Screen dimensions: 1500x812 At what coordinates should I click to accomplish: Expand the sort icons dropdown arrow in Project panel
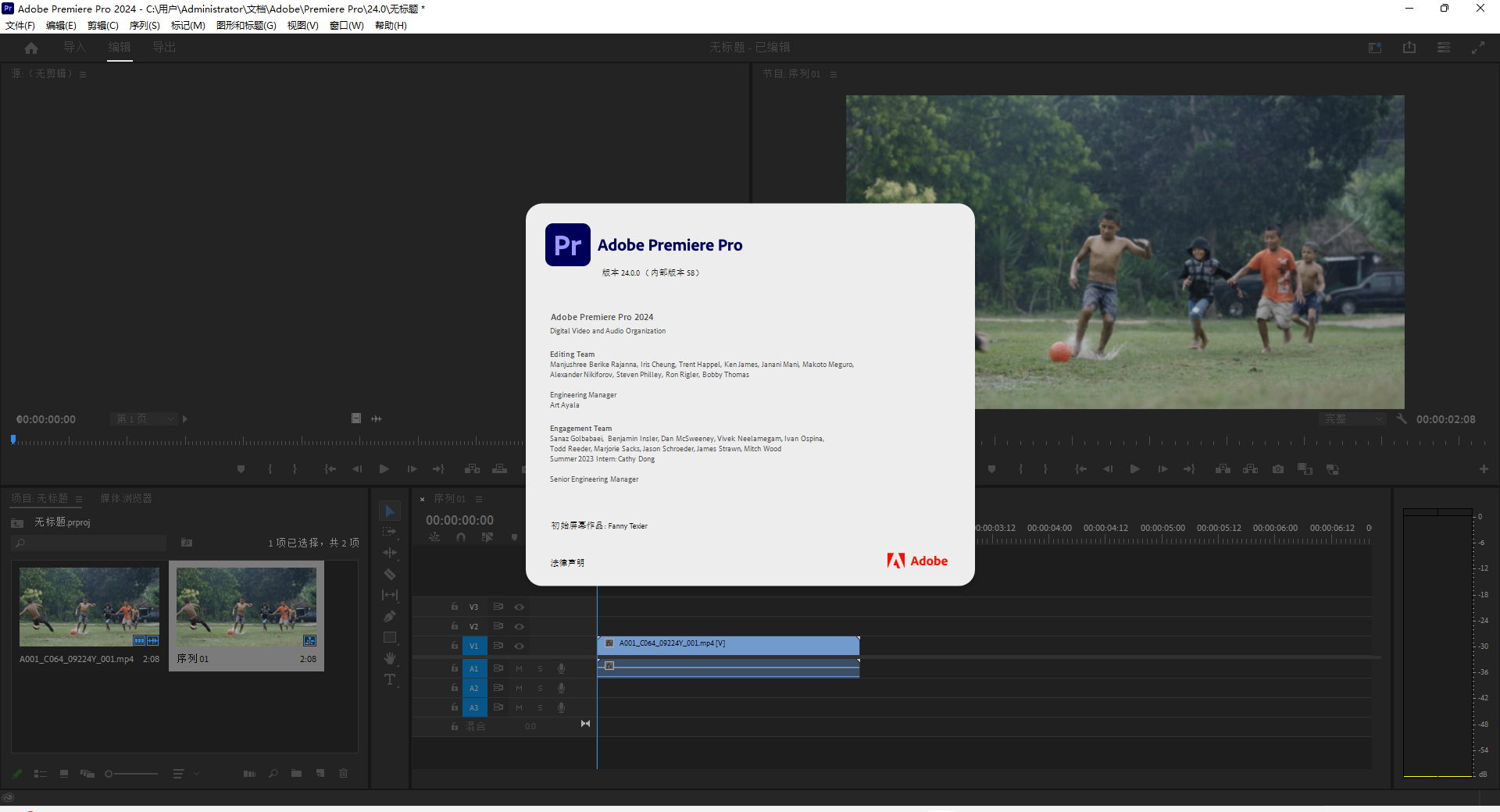197,774
